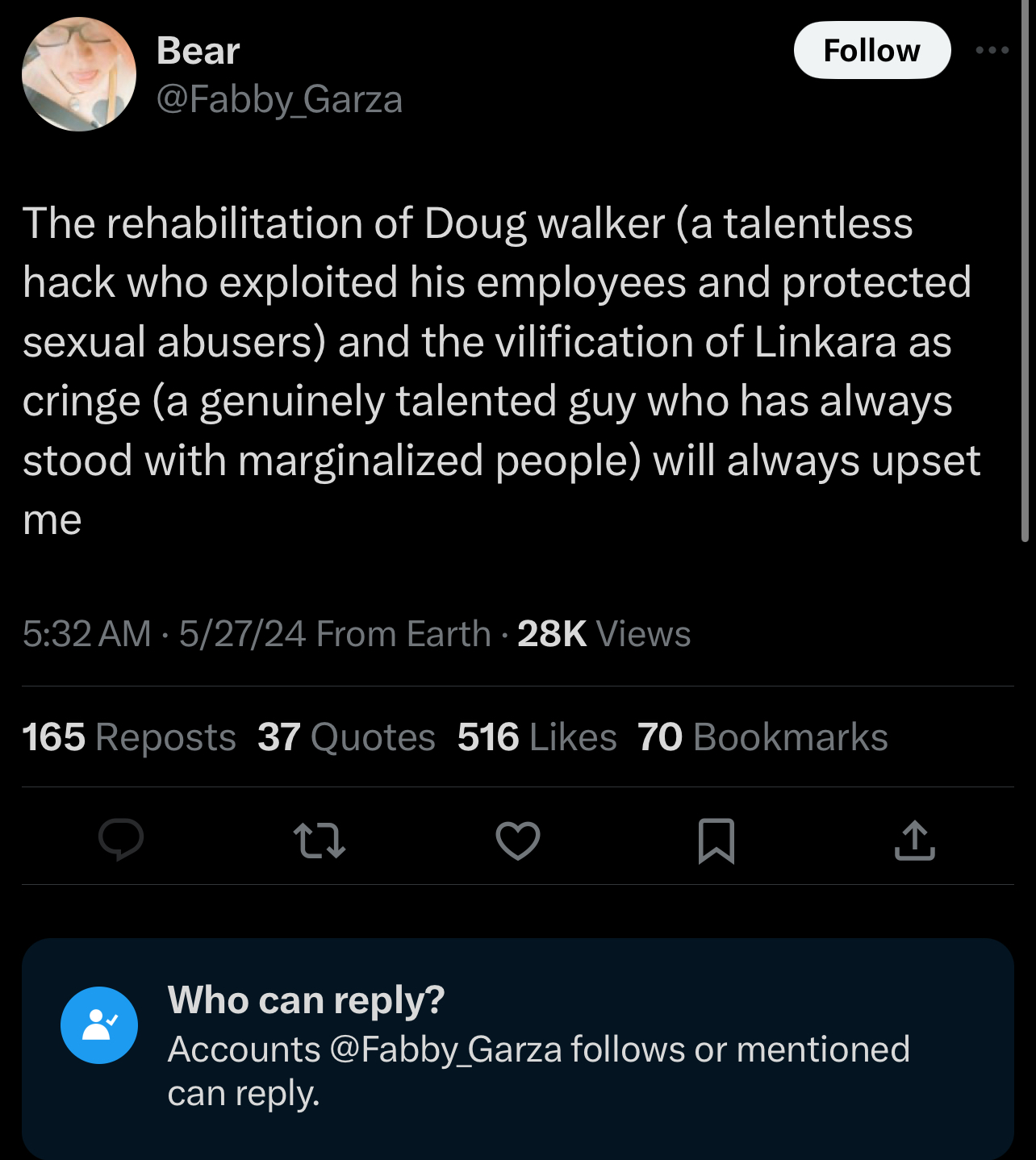Open 28K Views analytics
The width and height of the screenshot is (1036, 1160).
604,634
